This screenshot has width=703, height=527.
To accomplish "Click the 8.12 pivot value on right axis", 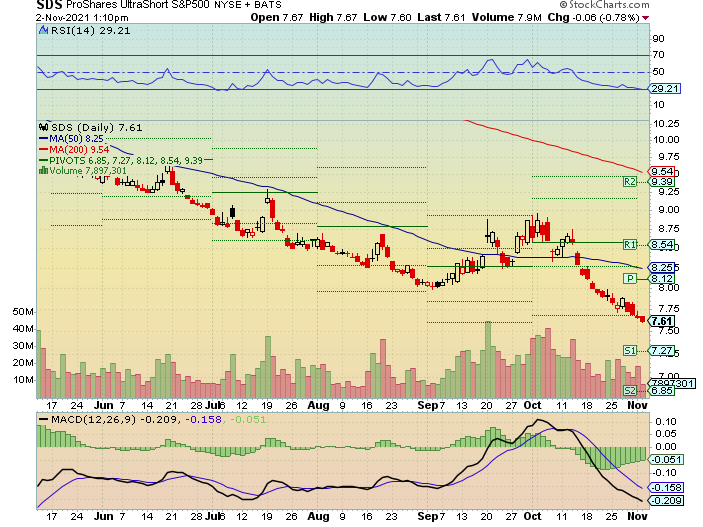I will pyautogui.click(x=662, y=279).
